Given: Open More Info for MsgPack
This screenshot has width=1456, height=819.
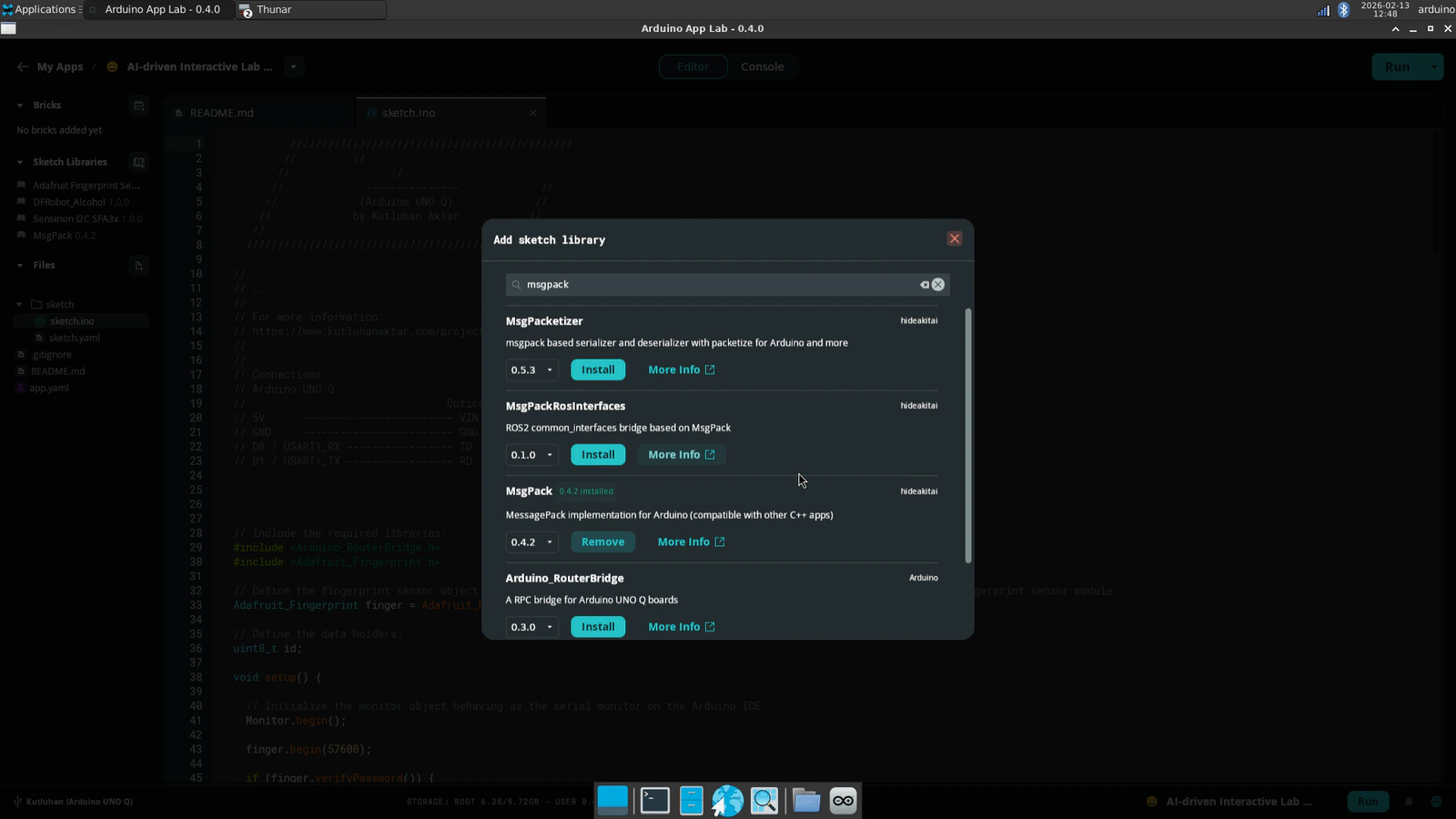Looking at the screenshot, I should point(692,541).
